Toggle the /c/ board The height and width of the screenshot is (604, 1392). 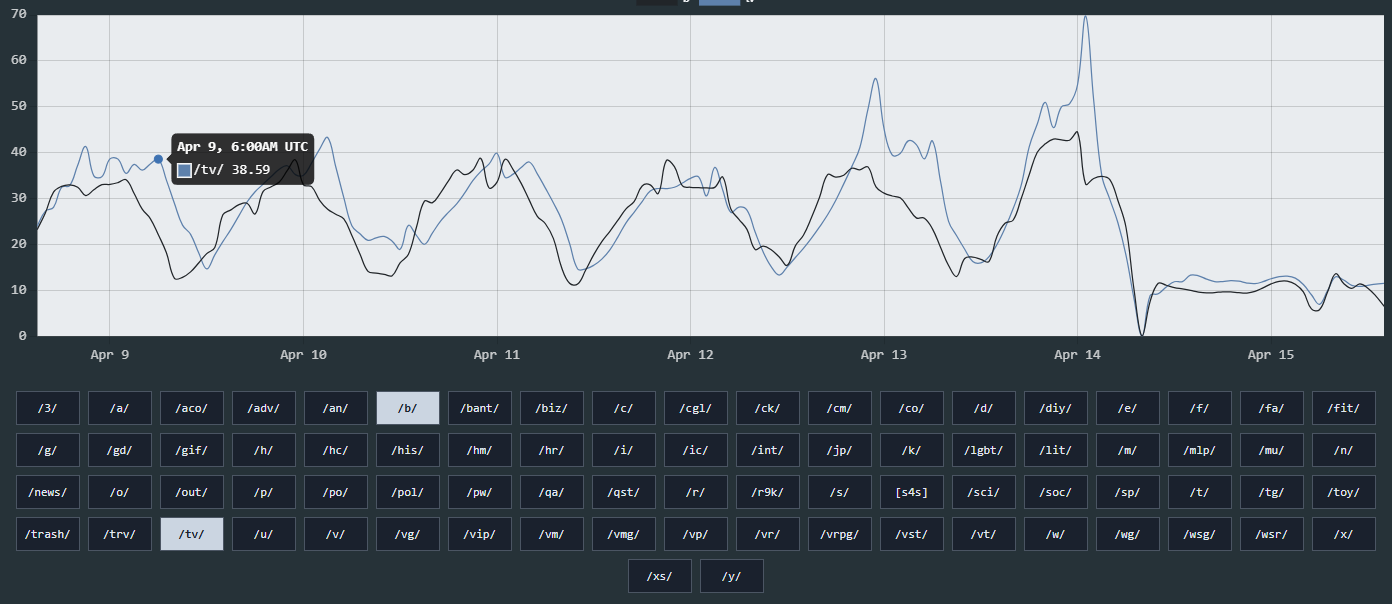point(624,408)
